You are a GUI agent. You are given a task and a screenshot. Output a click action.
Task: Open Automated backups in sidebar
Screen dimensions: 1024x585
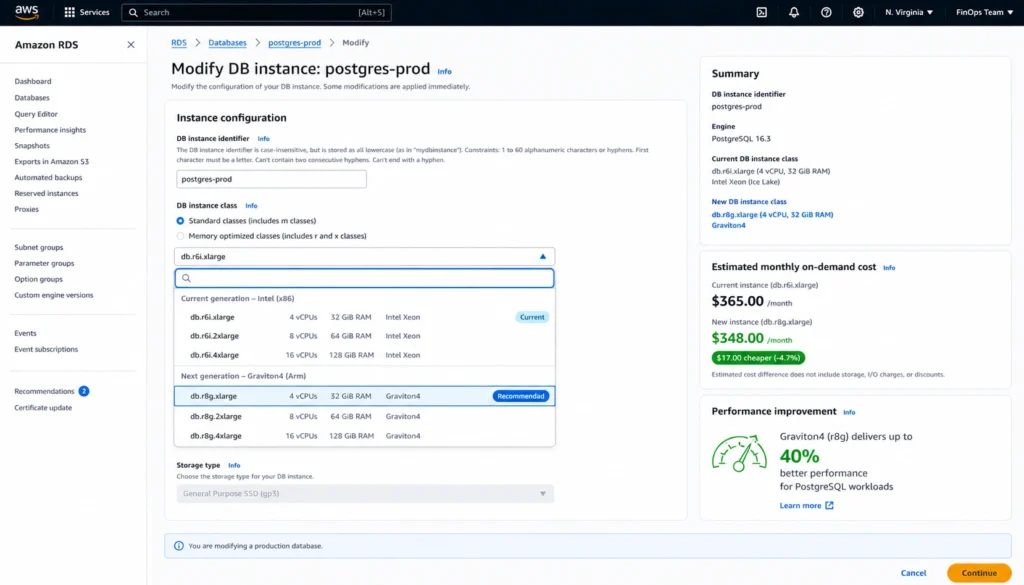[48, 178]
